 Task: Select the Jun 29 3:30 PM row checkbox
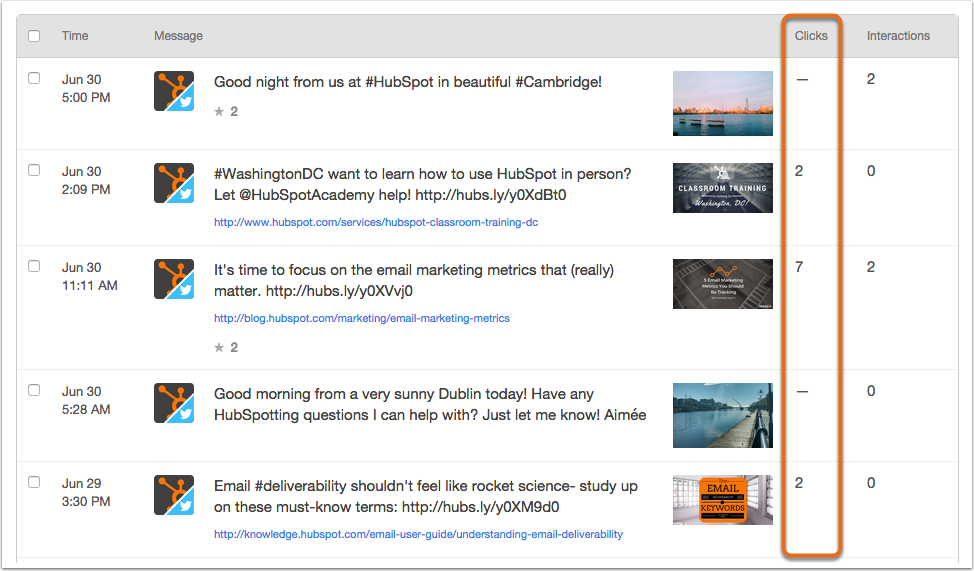[x=34, y=482]
